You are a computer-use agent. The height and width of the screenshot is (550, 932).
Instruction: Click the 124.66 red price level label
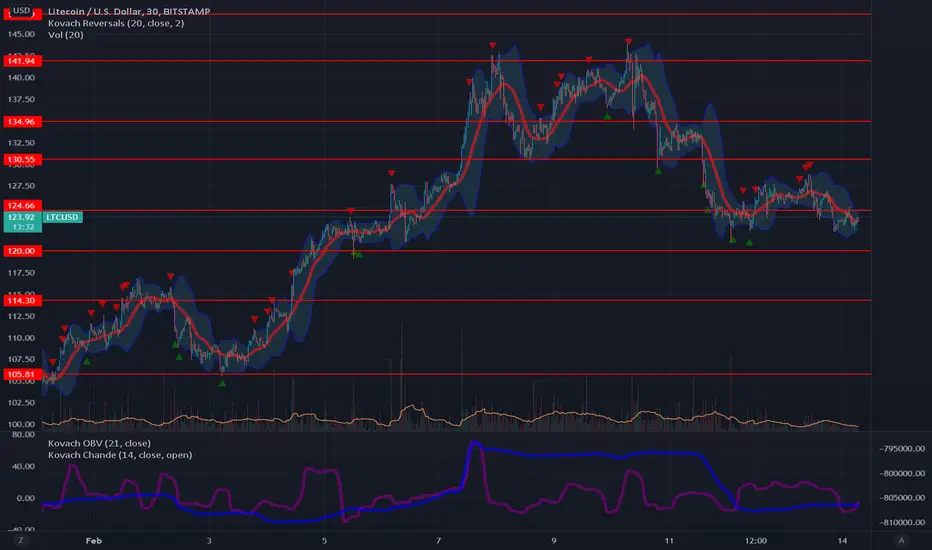pyautogui.click(x=22, y=205)
